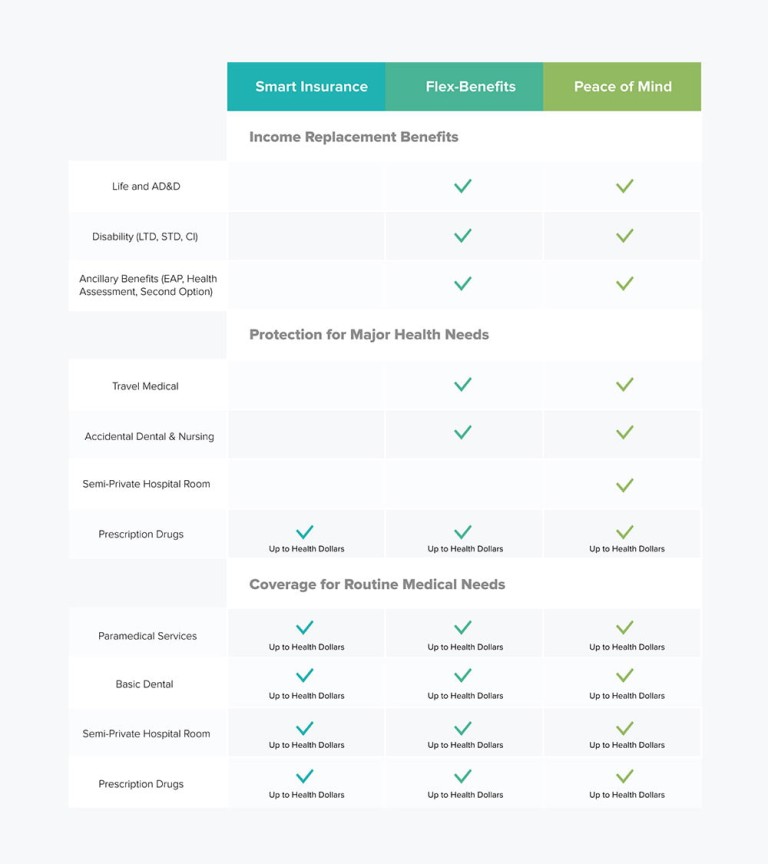Click the Peace of Mind checkmark for Ancillary Benefits
This screenshot has height=864, width=768.
(x=625, y=284)
